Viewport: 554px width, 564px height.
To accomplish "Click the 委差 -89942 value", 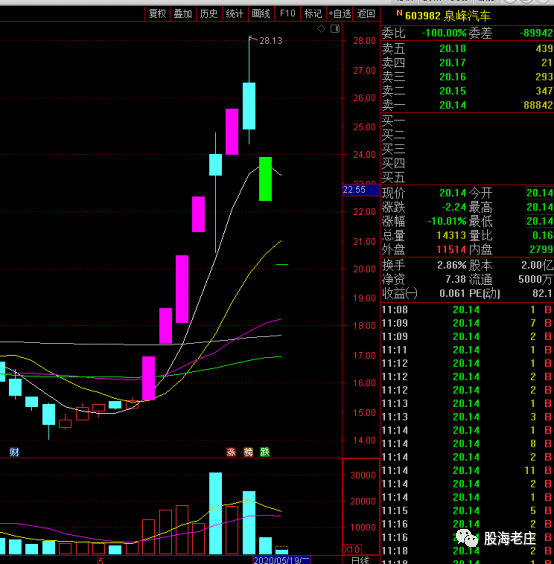I will tap(536, 33).
